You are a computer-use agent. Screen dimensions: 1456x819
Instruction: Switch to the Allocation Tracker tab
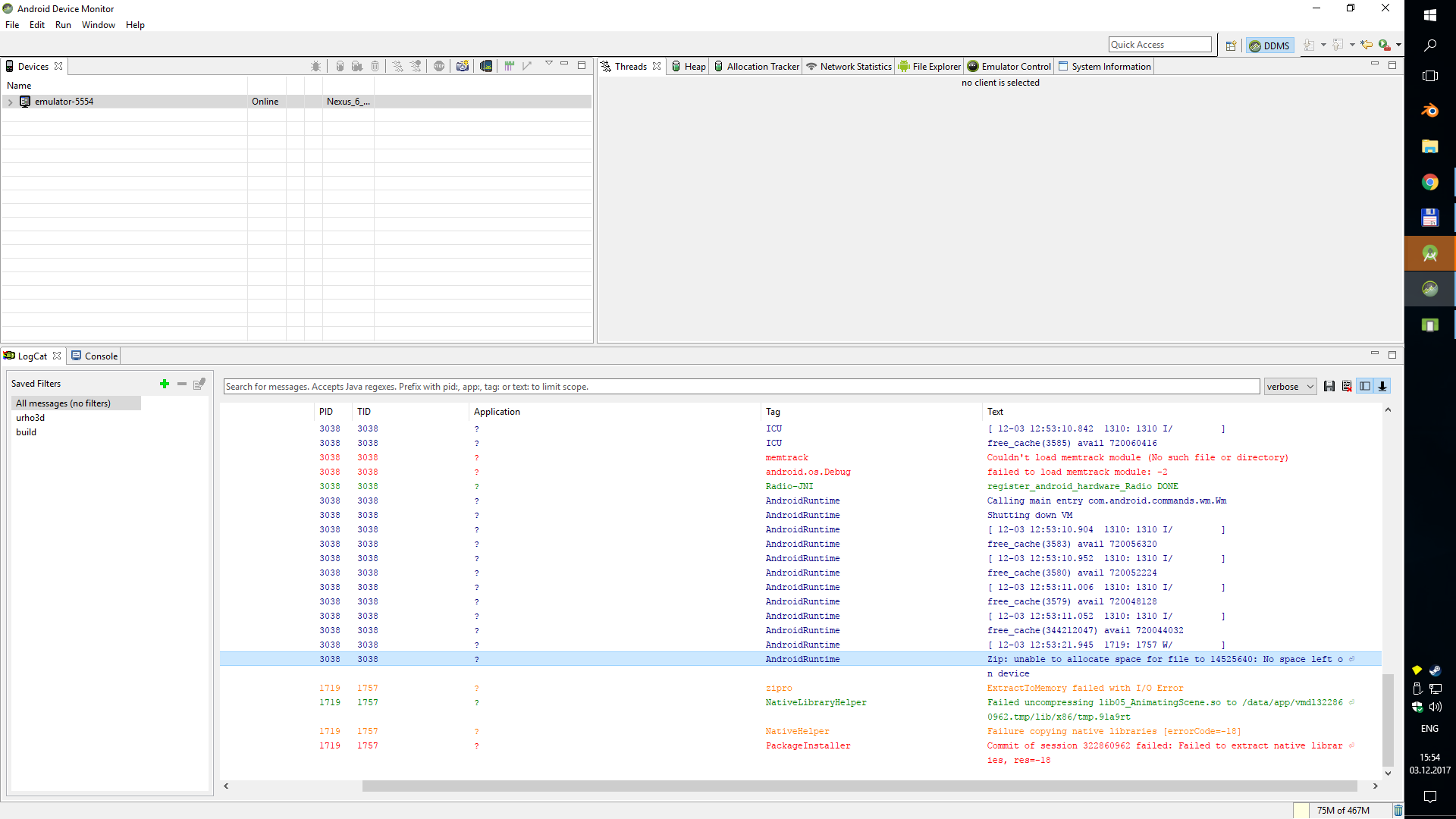click(x=756, y=67)
